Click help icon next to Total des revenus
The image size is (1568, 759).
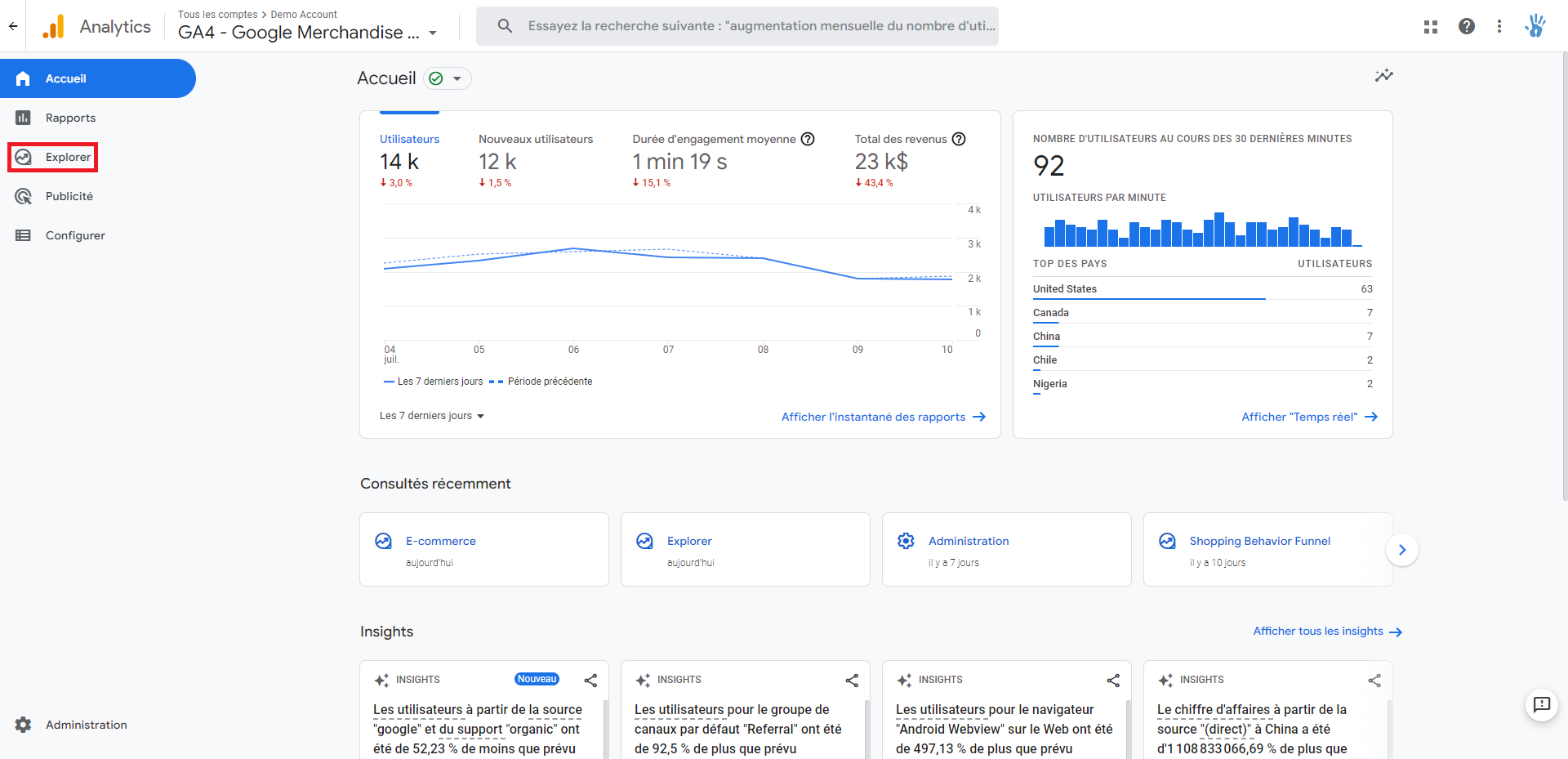(x=959, y=139)
